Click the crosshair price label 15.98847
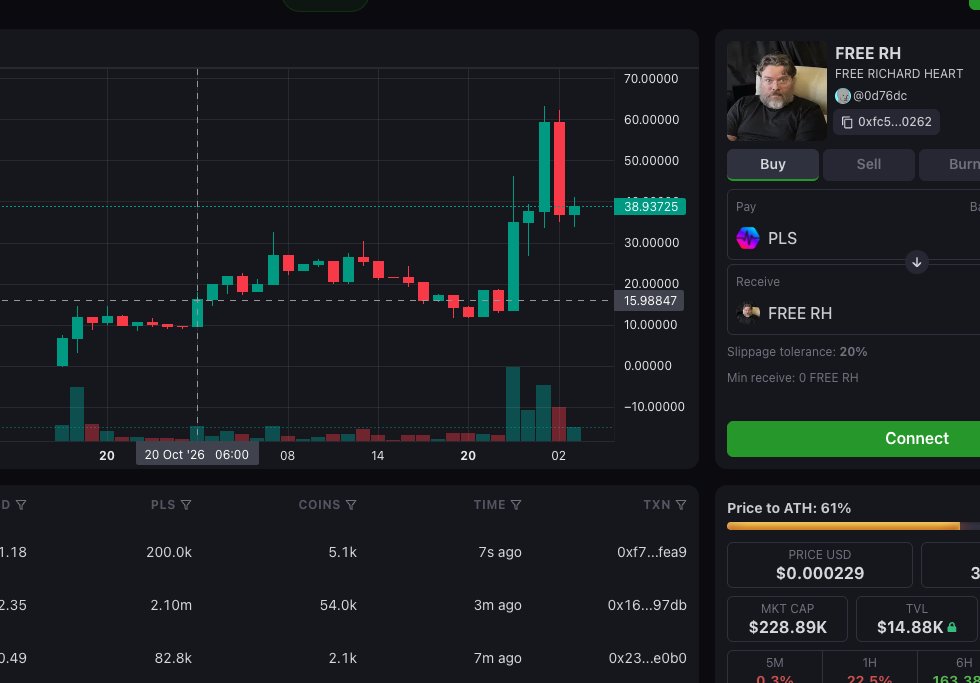The height and width of the screenshot is (683, 980). [x=649, y=301]
